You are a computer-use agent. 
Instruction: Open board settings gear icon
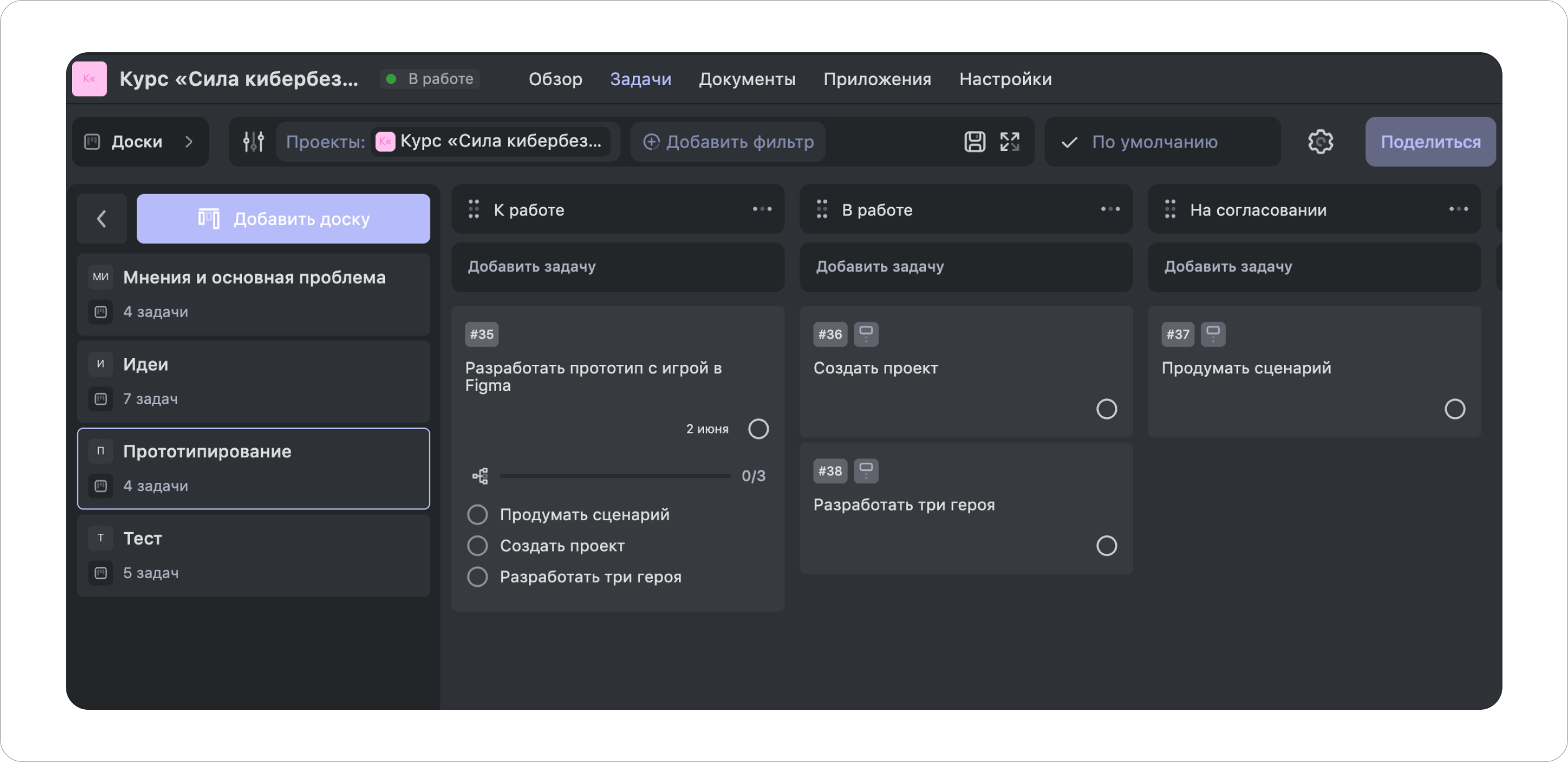(x=1320, y=142)
